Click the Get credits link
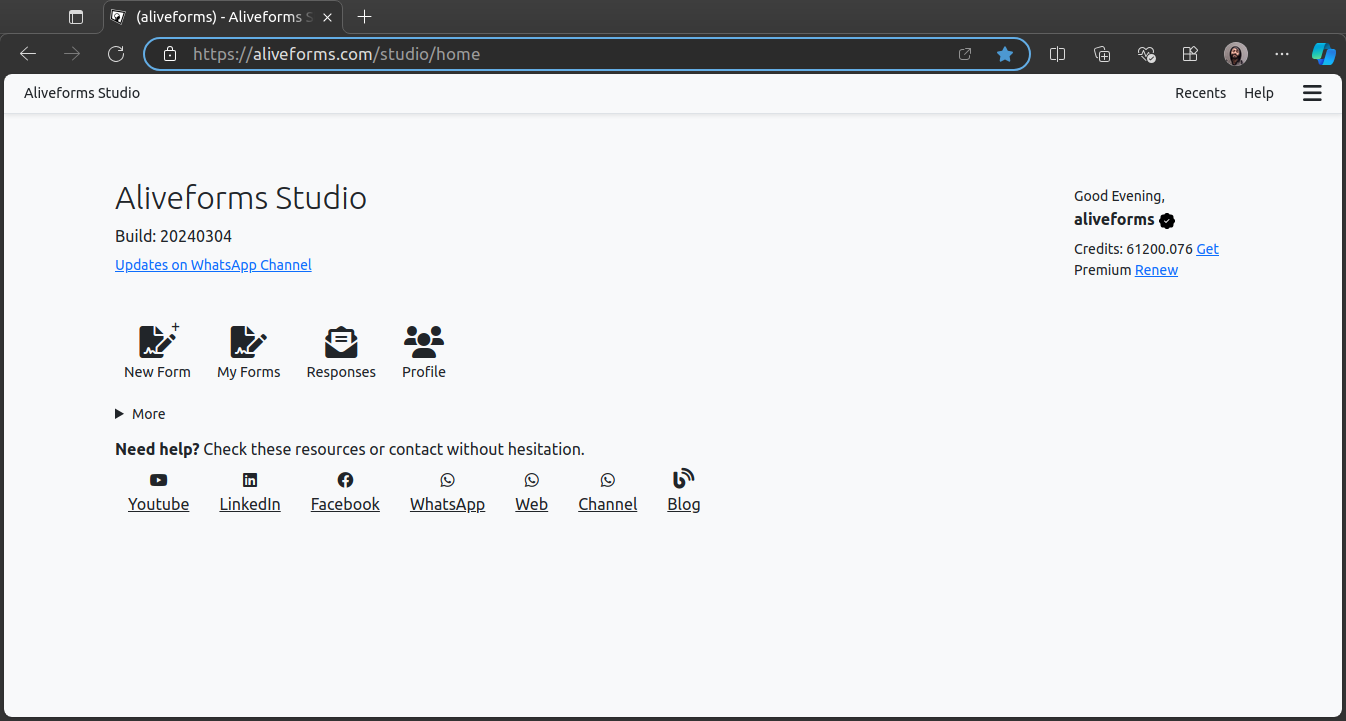 1207,249
